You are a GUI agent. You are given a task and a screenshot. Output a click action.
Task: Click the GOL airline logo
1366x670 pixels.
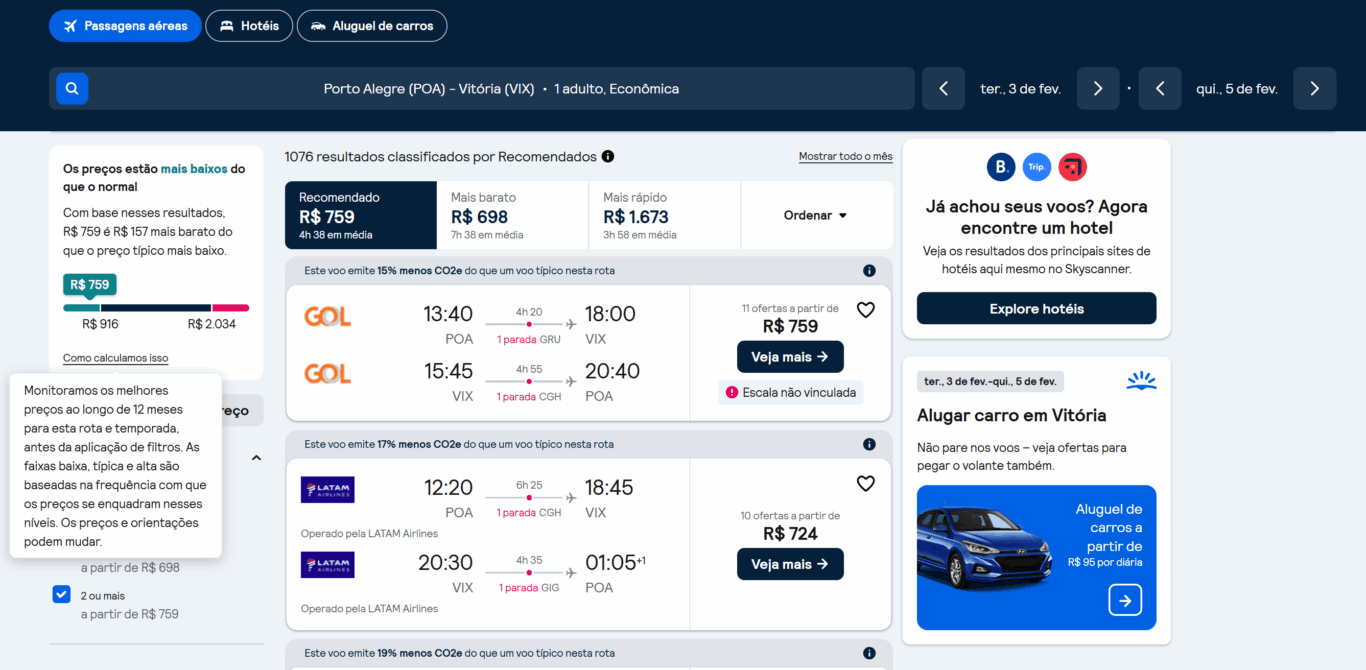[327, 316]
